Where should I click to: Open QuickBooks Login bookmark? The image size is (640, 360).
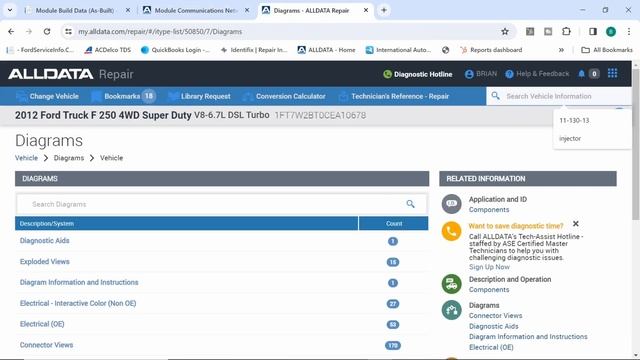pyautogui.click(x=175, y=50)
